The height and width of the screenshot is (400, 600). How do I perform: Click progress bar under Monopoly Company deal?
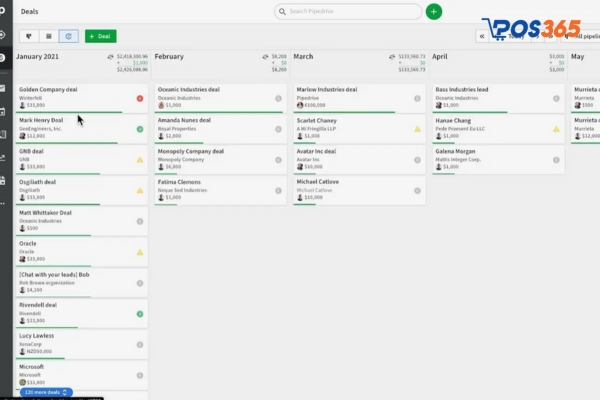[x=190, y=173]
